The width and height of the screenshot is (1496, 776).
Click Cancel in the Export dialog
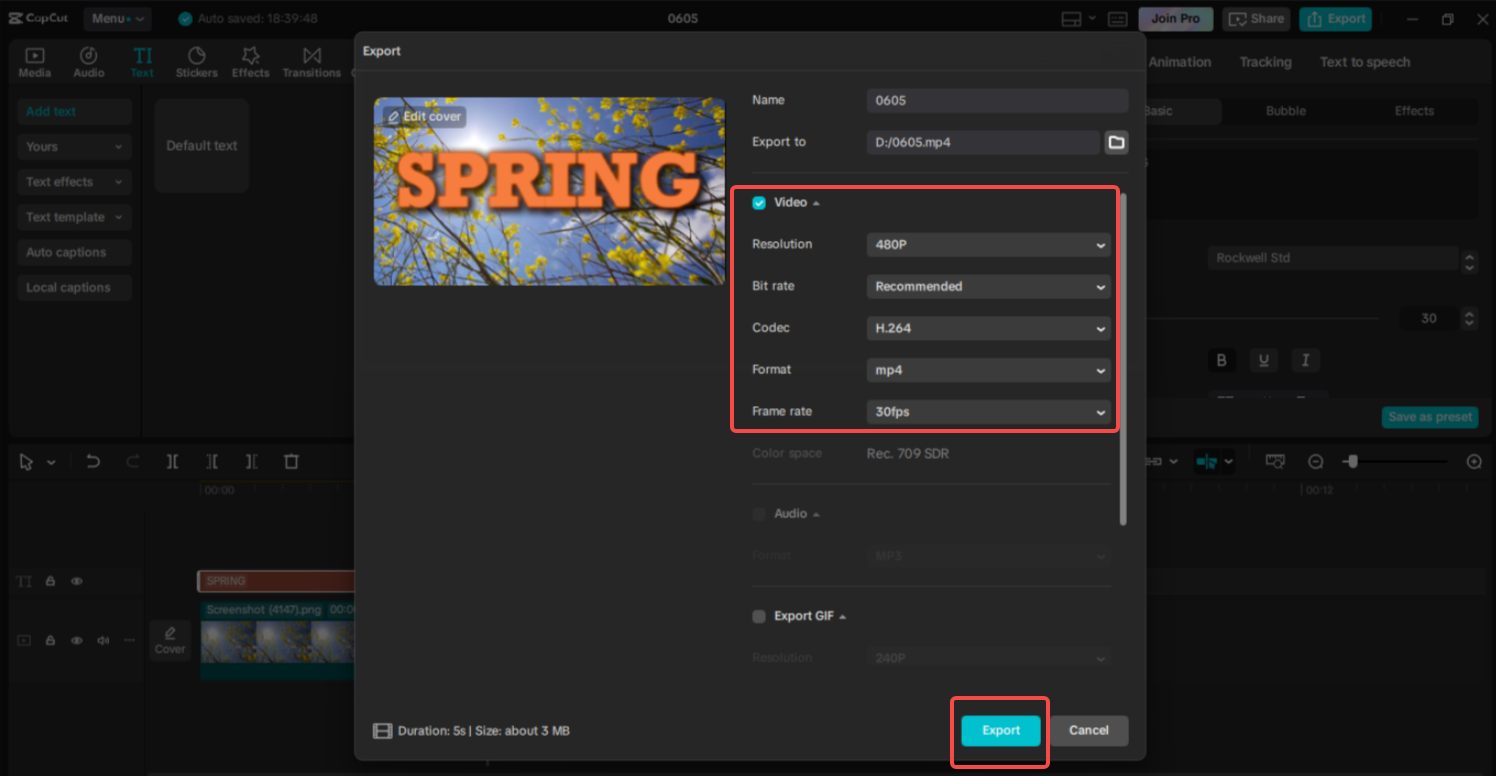tap(1089, 731)
